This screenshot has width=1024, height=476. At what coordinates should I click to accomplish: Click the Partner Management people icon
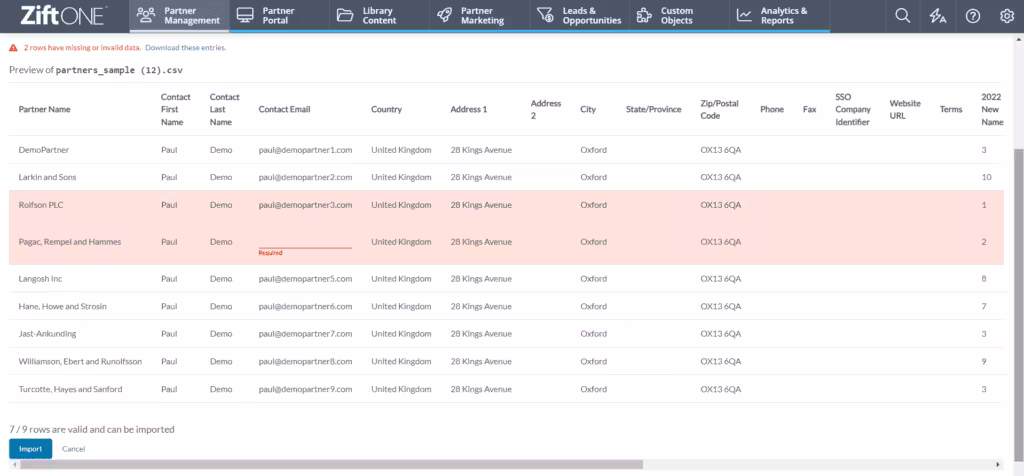(x=146, y=15)
